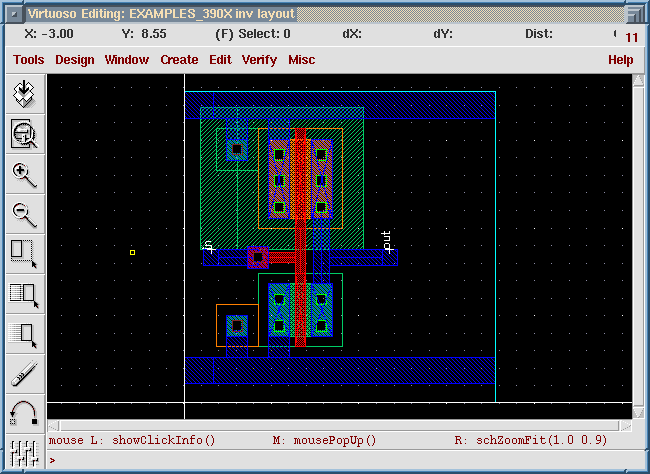Click the horizontal scrollbar track
Screen dimensions: 650x474
[x=340, y=426]
